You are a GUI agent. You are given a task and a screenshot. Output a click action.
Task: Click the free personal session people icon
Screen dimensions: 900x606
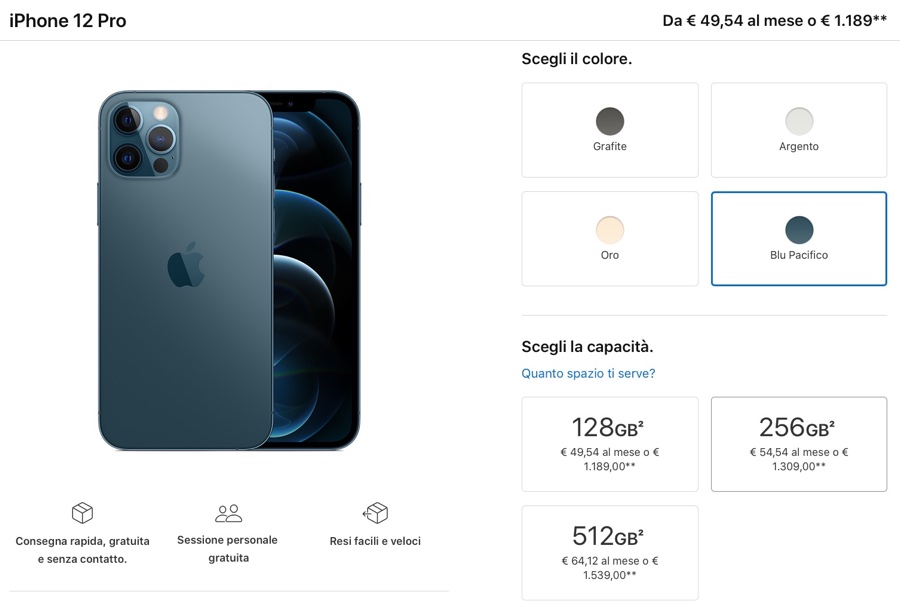tap(228, 511)
